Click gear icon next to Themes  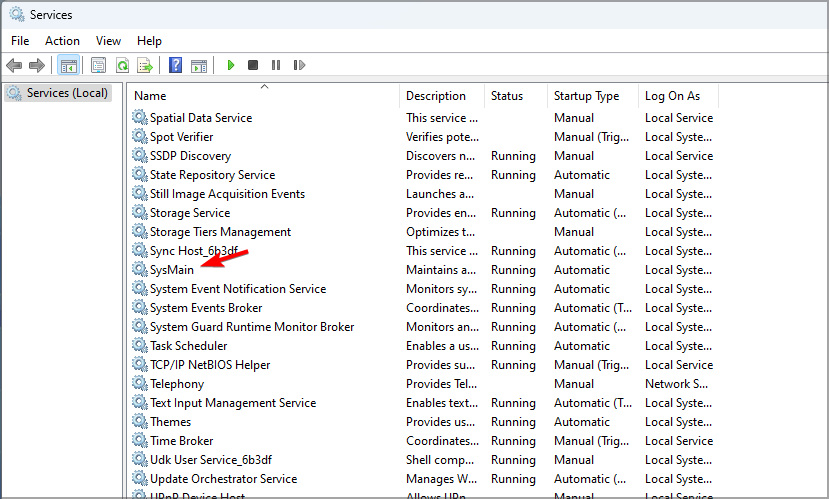140,421
